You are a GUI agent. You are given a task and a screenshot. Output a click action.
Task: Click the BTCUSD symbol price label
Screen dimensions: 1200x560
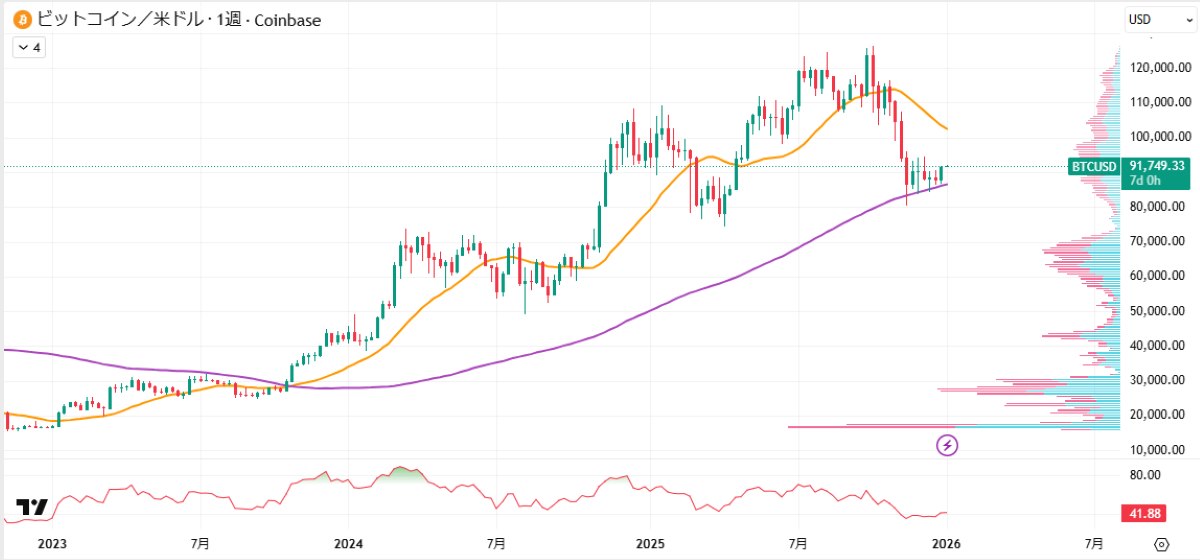[x=1093, y=166]
